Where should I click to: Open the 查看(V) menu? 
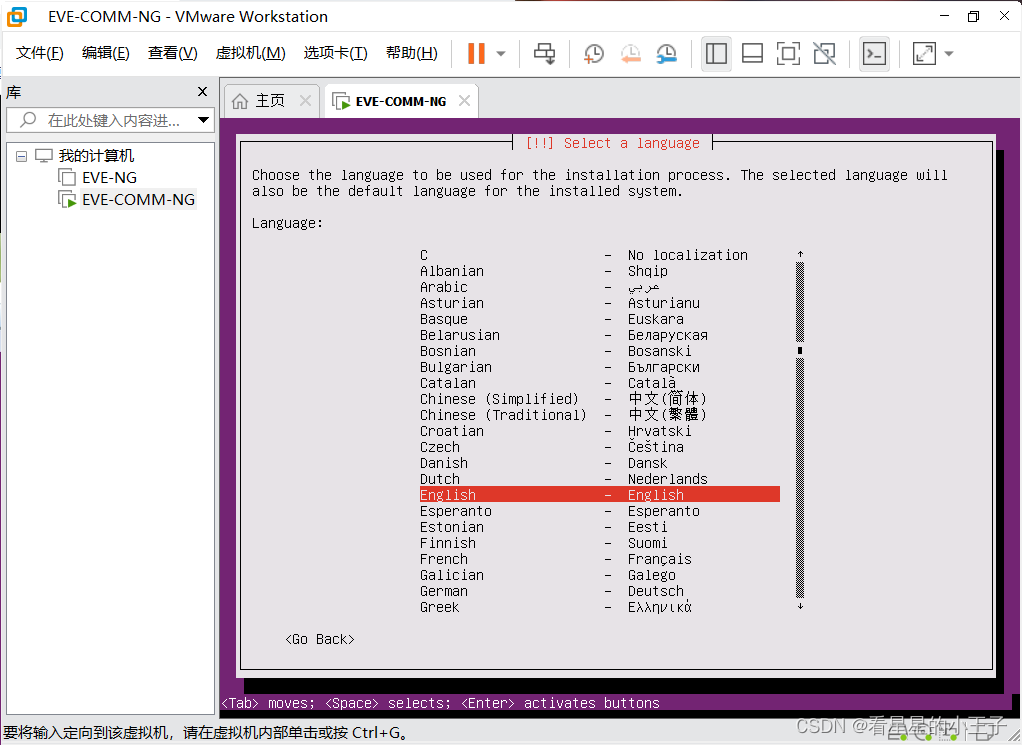tap(173, 53)
